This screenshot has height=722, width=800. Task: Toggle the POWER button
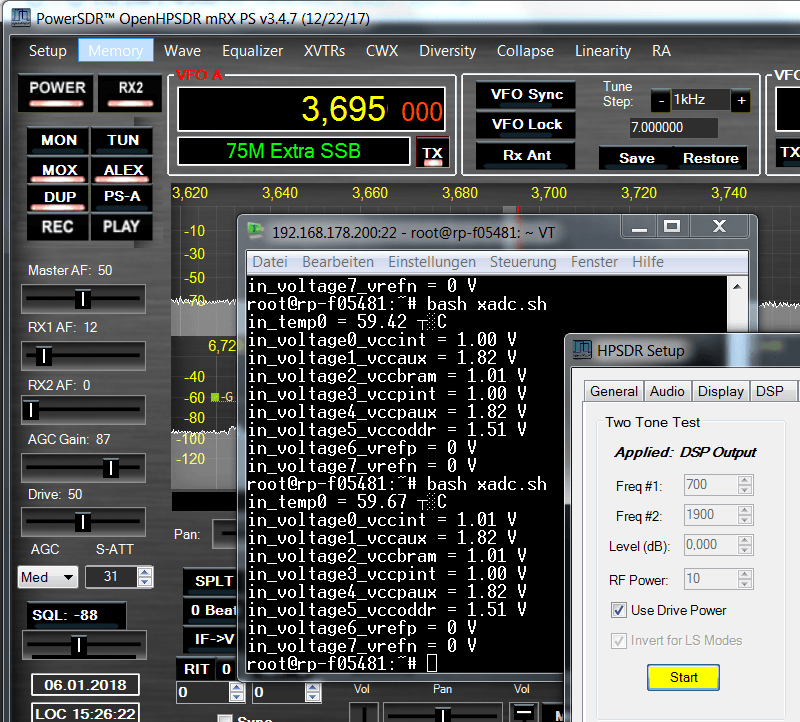(x=57, y=92)
